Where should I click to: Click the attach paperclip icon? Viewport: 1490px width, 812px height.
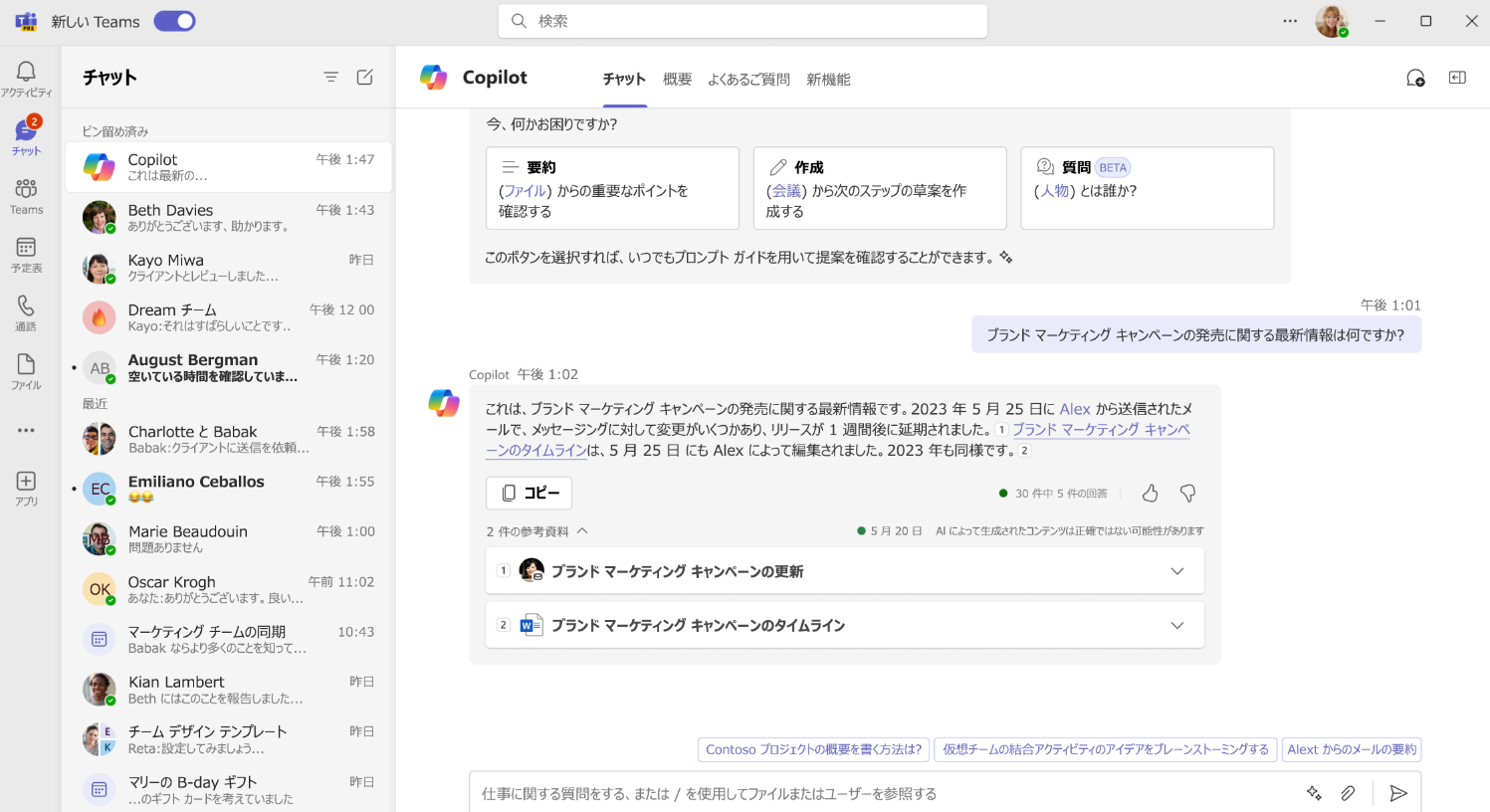1348,793
